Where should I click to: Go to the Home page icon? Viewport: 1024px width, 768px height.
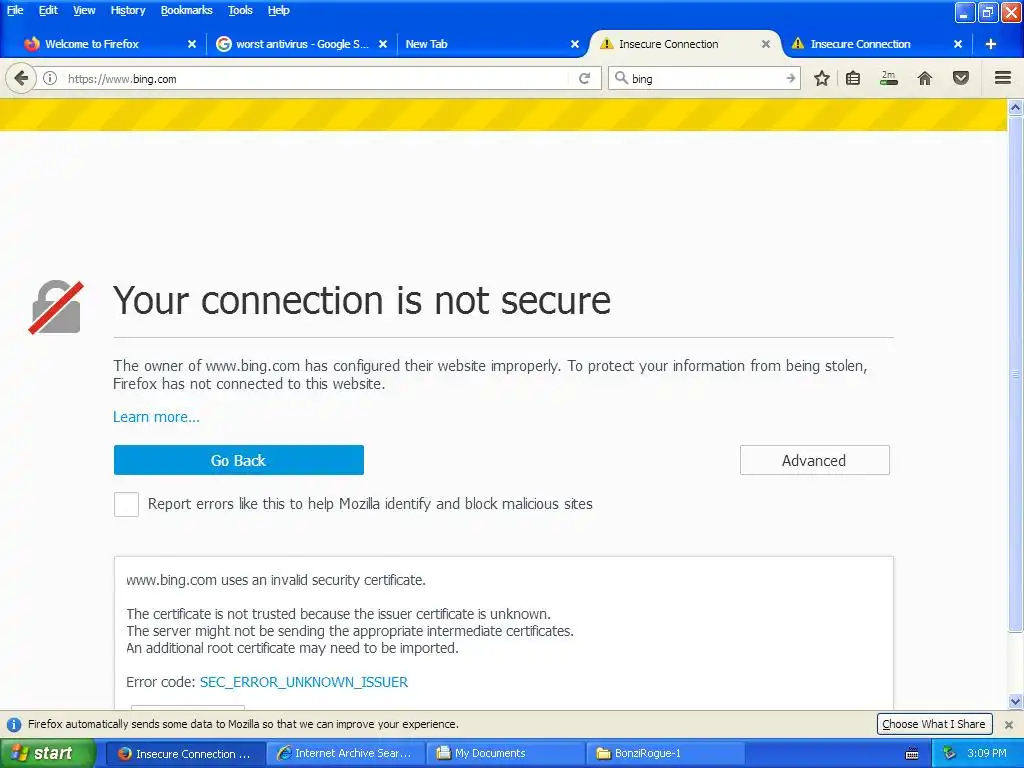coord(925,78)
